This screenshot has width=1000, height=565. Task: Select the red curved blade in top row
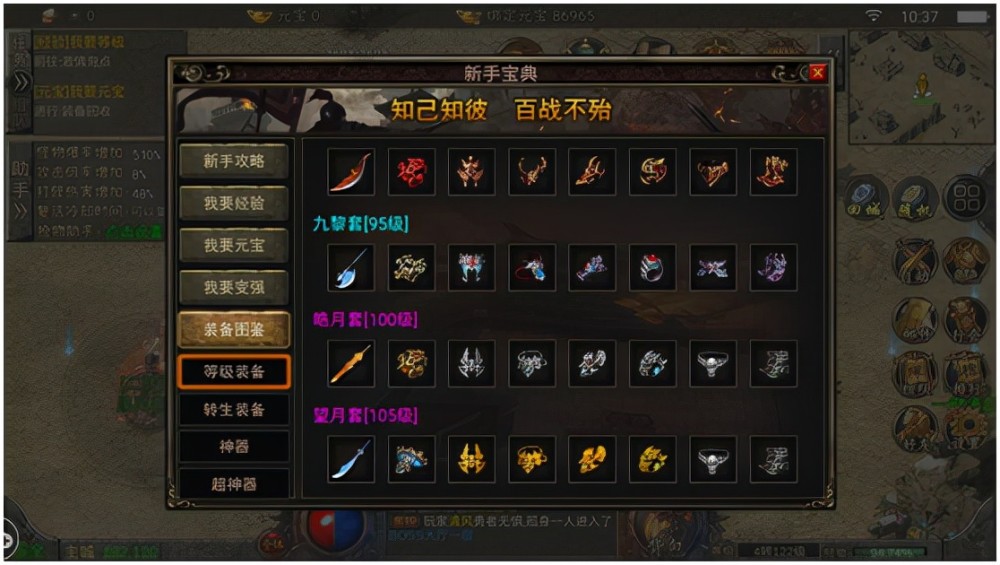point(351,172)
